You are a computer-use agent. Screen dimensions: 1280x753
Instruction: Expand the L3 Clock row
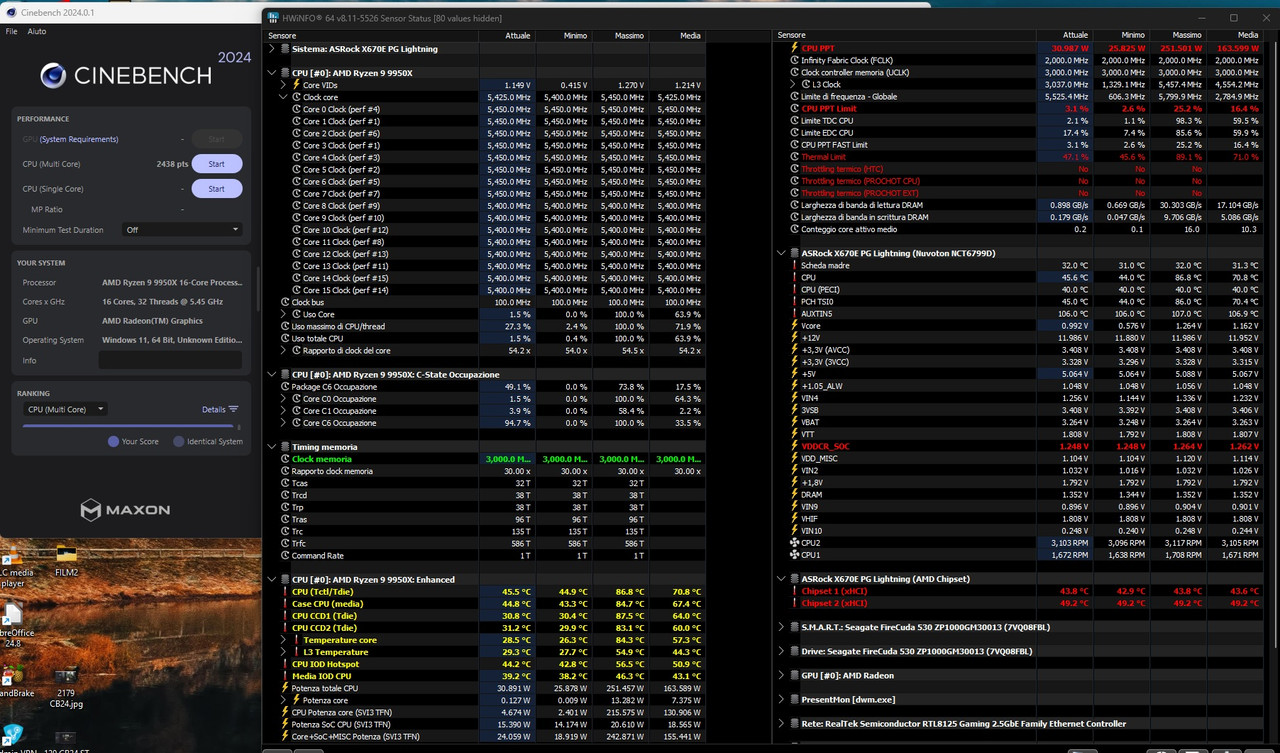point(794,85)
